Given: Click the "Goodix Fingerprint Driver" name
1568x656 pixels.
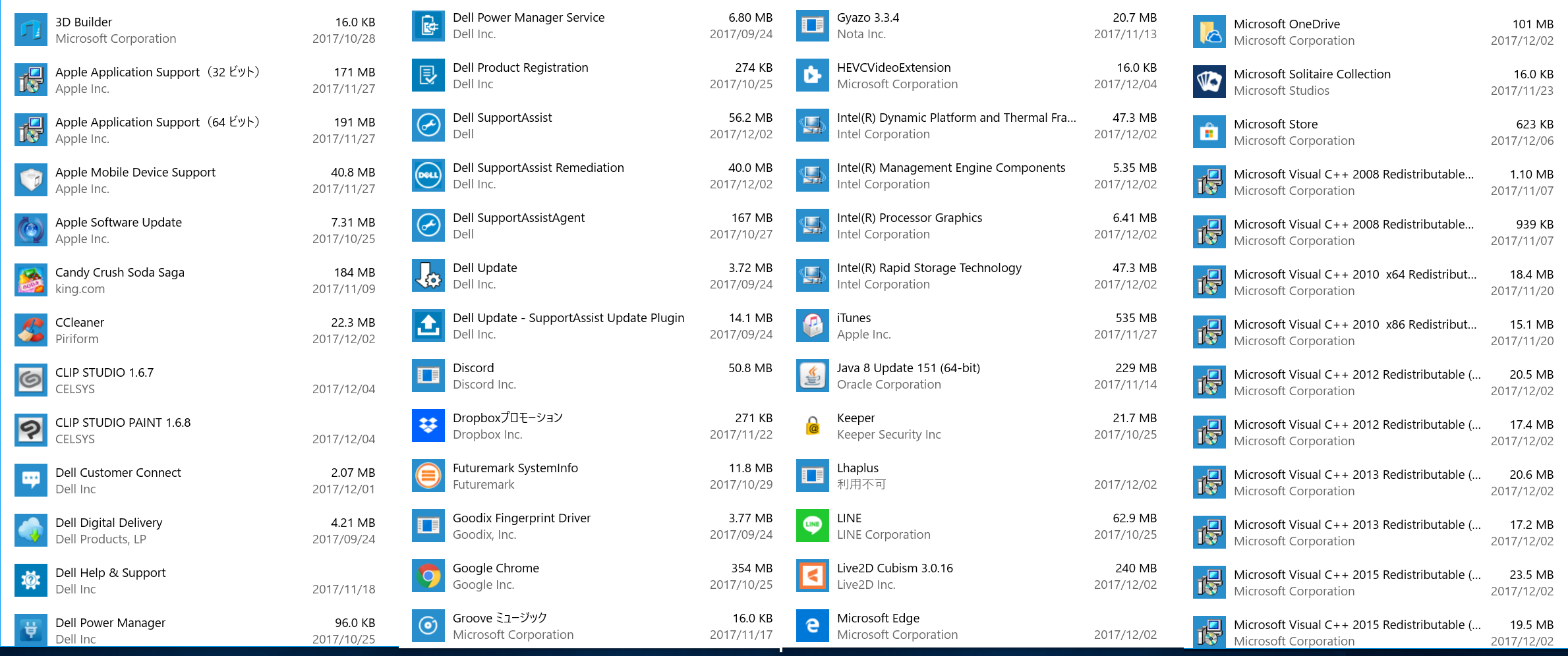Looking at the screenshot, I should [x=521, y=518].
